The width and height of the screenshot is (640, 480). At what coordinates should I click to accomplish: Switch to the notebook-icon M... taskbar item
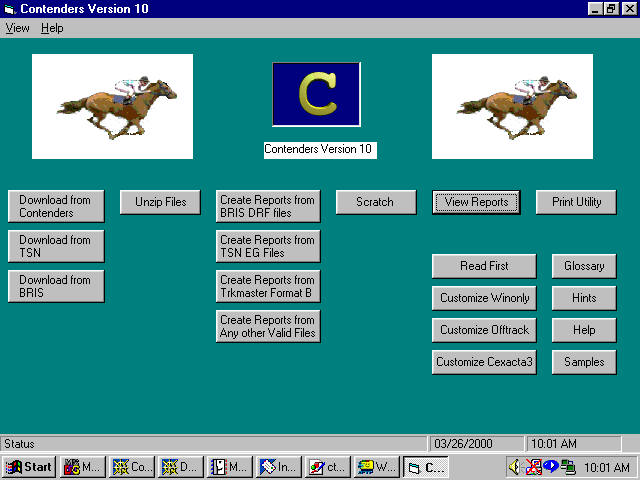(230, 467)
